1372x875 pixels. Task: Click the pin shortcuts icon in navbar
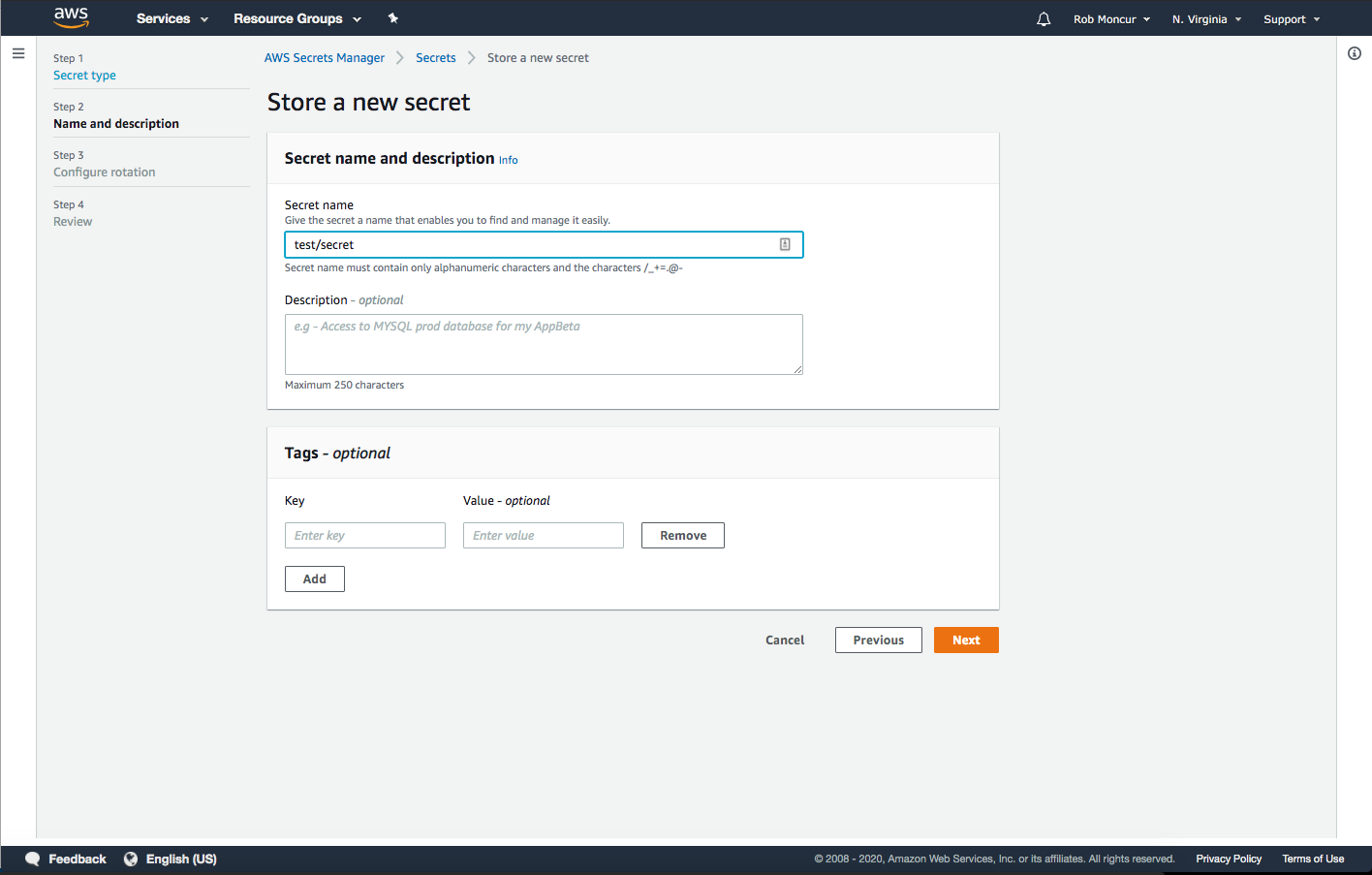point(393,18)
